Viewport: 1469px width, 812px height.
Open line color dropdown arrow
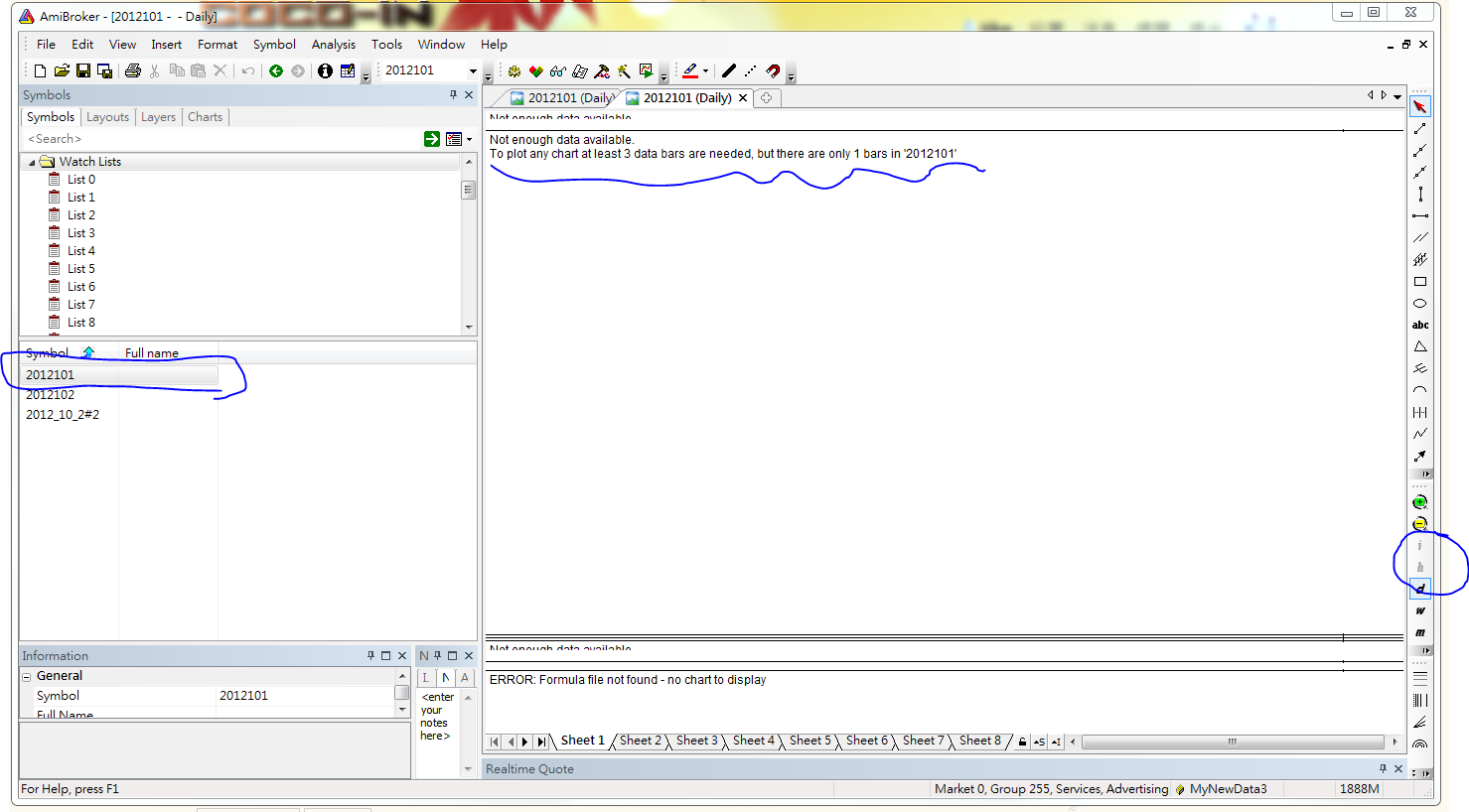(x=705, y=70)
